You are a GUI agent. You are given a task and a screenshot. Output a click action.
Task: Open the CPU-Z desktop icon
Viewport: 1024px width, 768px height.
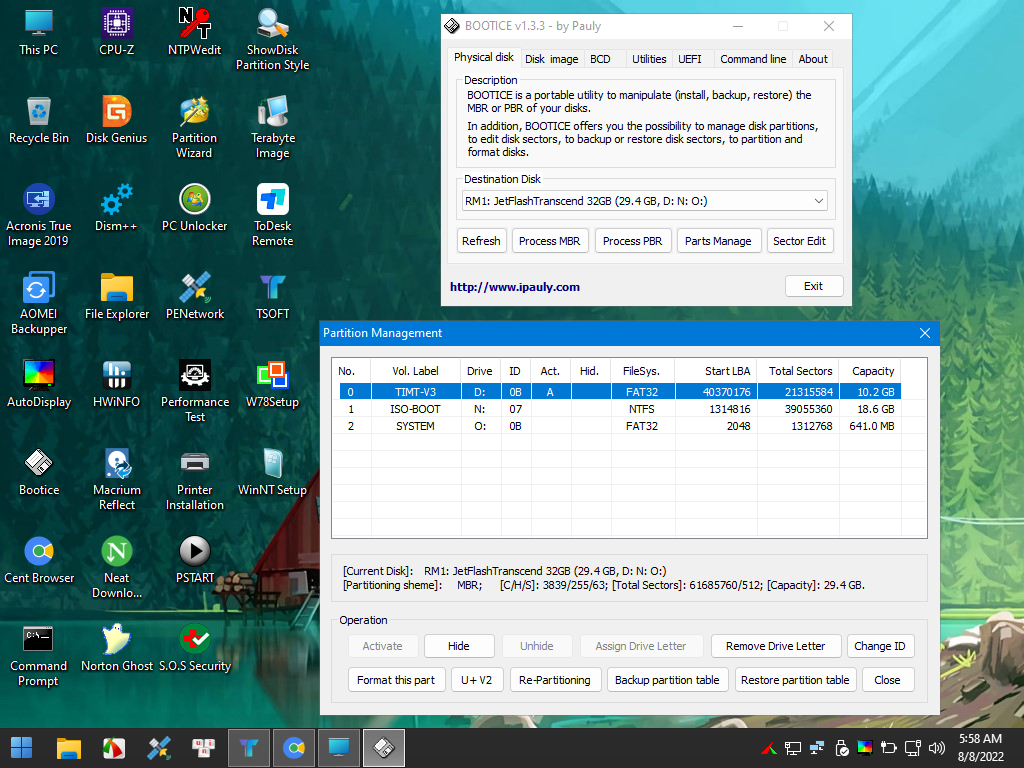coord(117,31)
